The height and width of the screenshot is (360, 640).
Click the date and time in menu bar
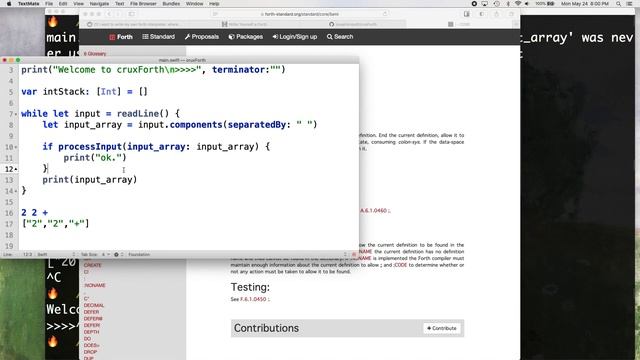click(x=585, y=4)
